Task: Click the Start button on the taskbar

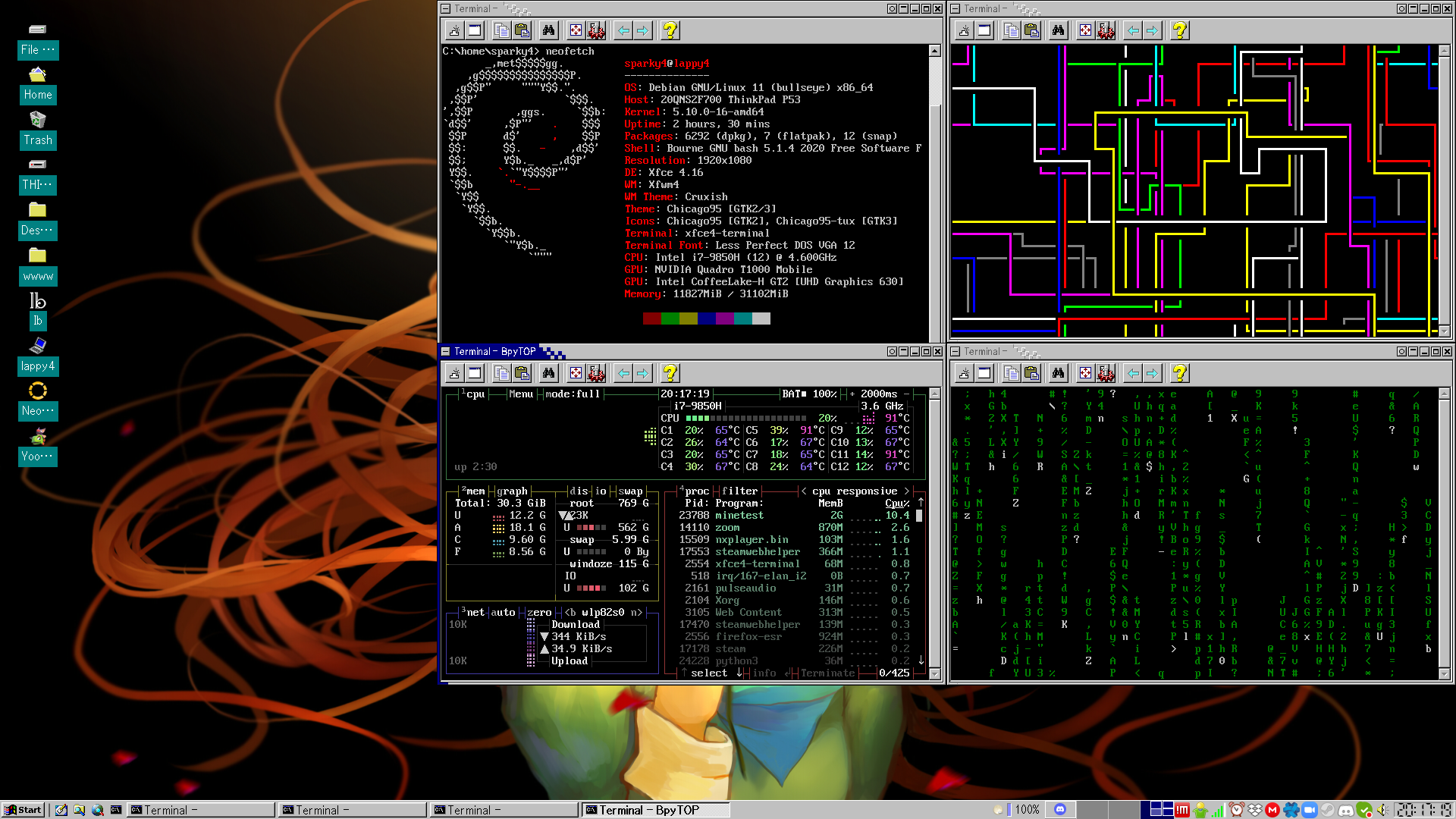Action: [x=23, y=810]
